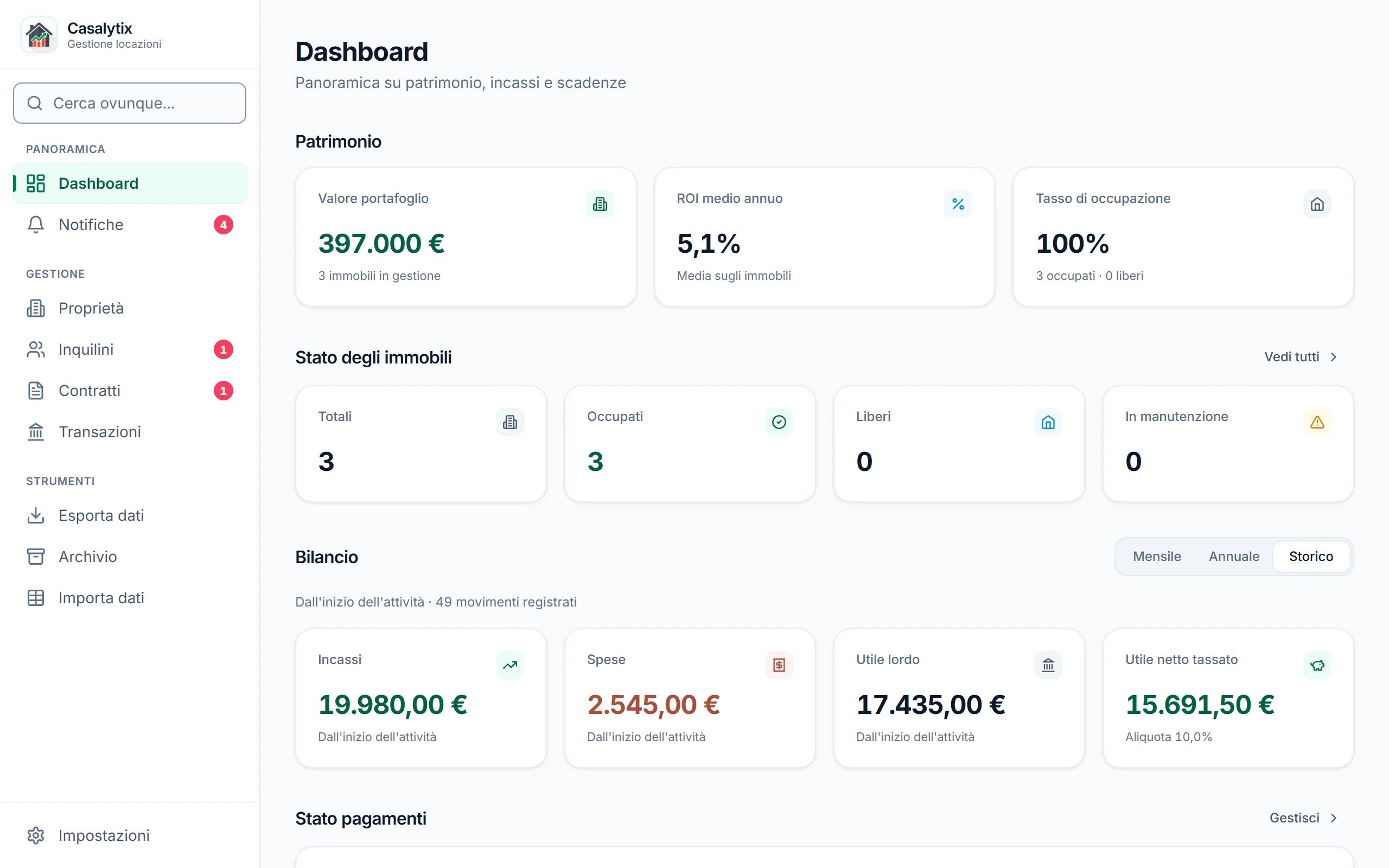The image size is (1389, 868).
Task: Click the 49 movimenti registrati text
Action: 506,602
